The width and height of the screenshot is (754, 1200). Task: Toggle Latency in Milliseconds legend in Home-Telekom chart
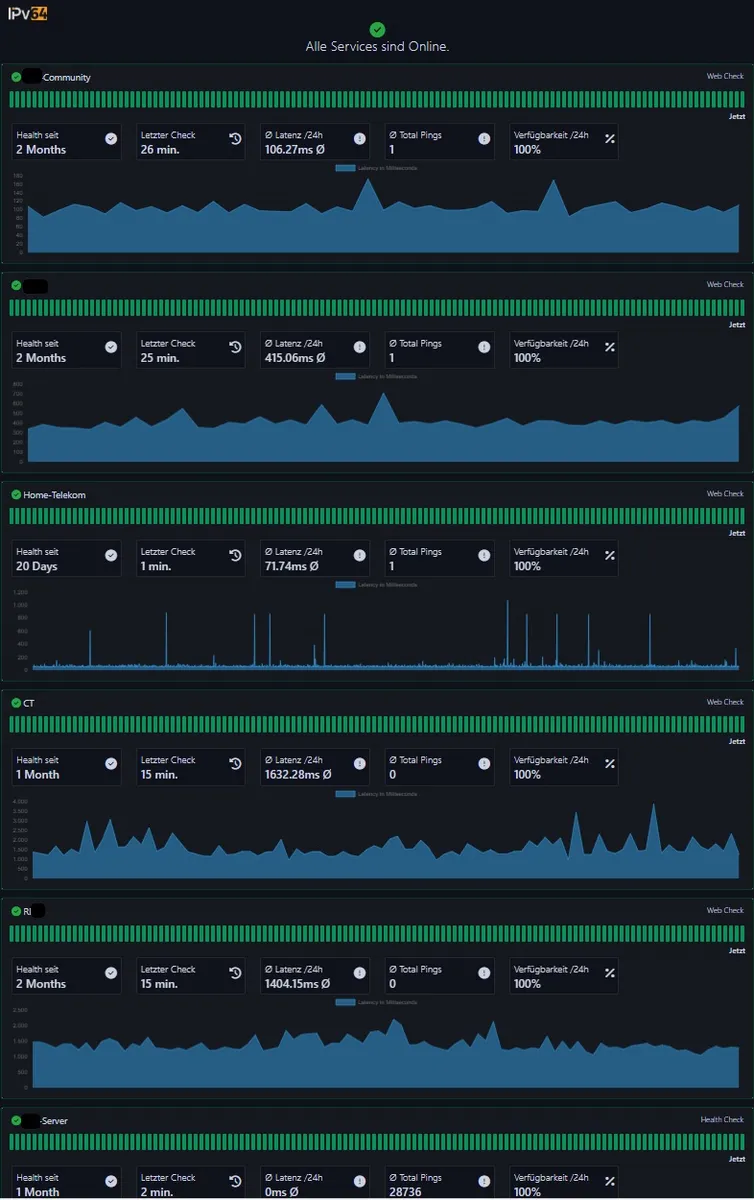(377, 584)
